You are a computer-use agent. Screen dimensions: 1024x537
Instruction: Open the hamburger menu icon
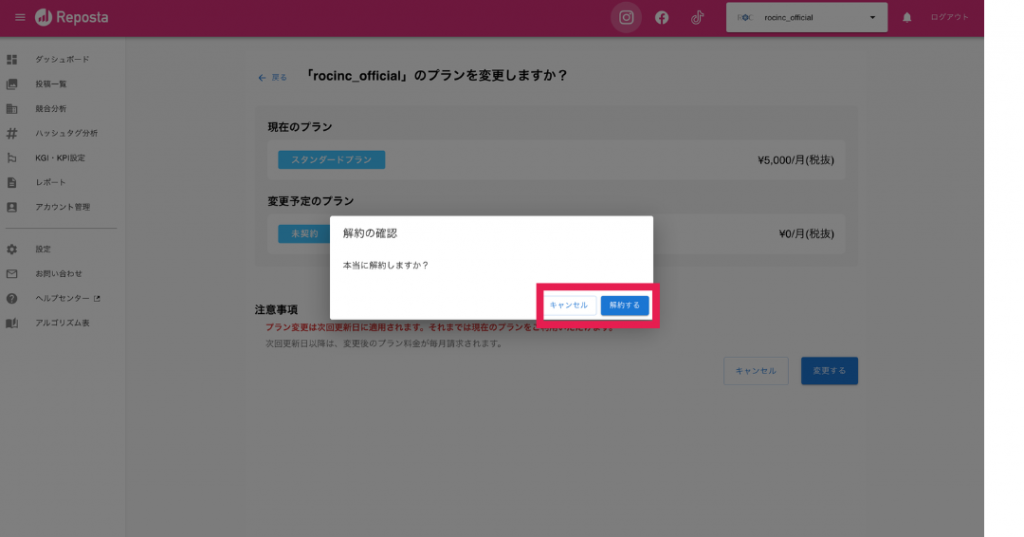click(x=20, y=18)
